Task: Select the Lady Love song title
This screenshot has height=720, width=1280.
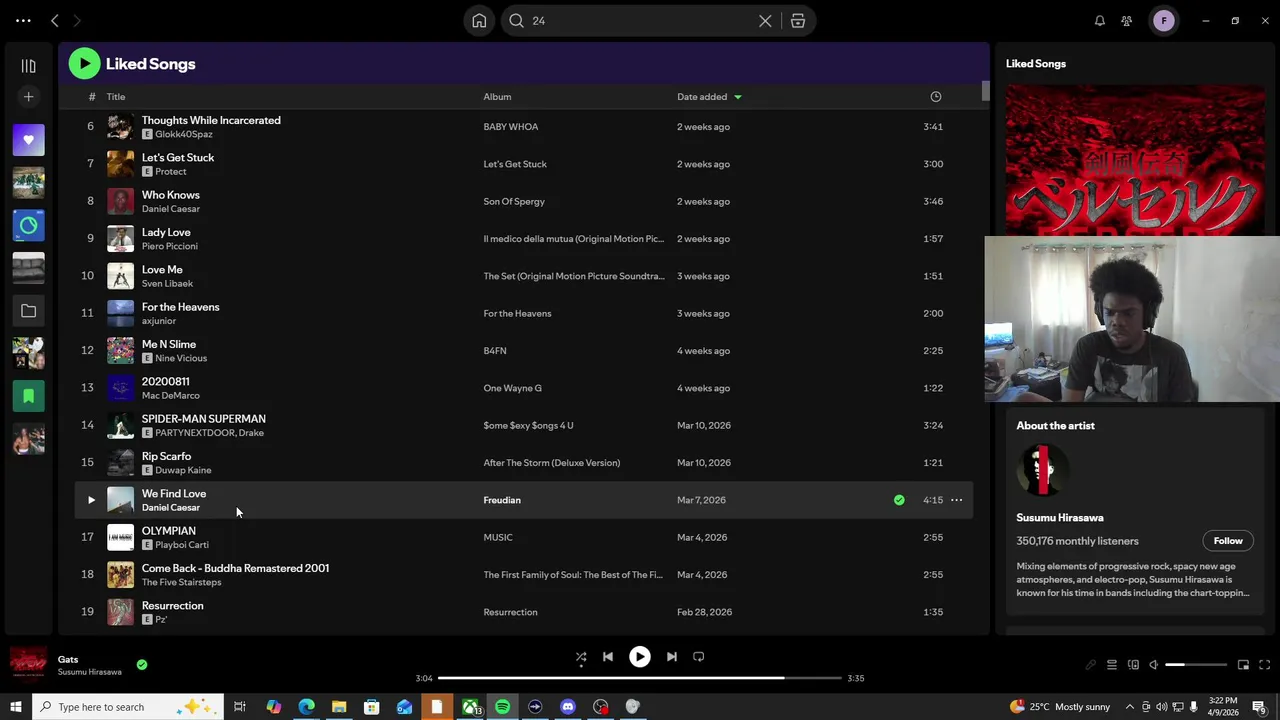Action: point(166,232)
